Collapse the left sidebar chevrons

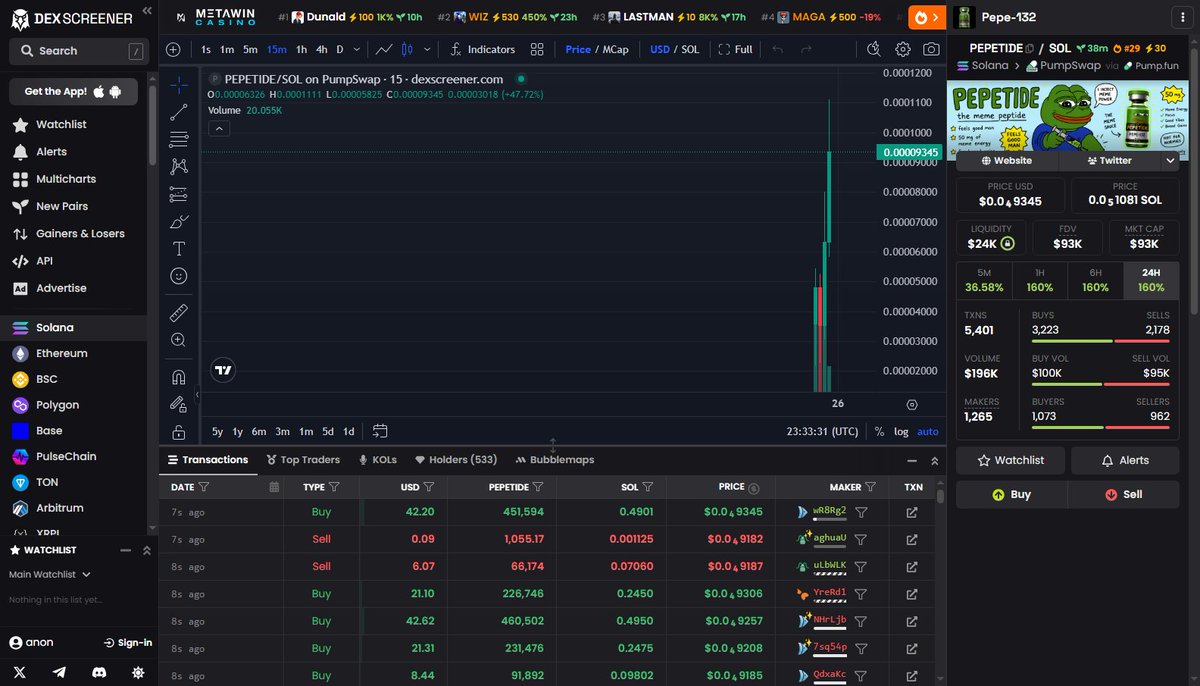coord(147,11)
